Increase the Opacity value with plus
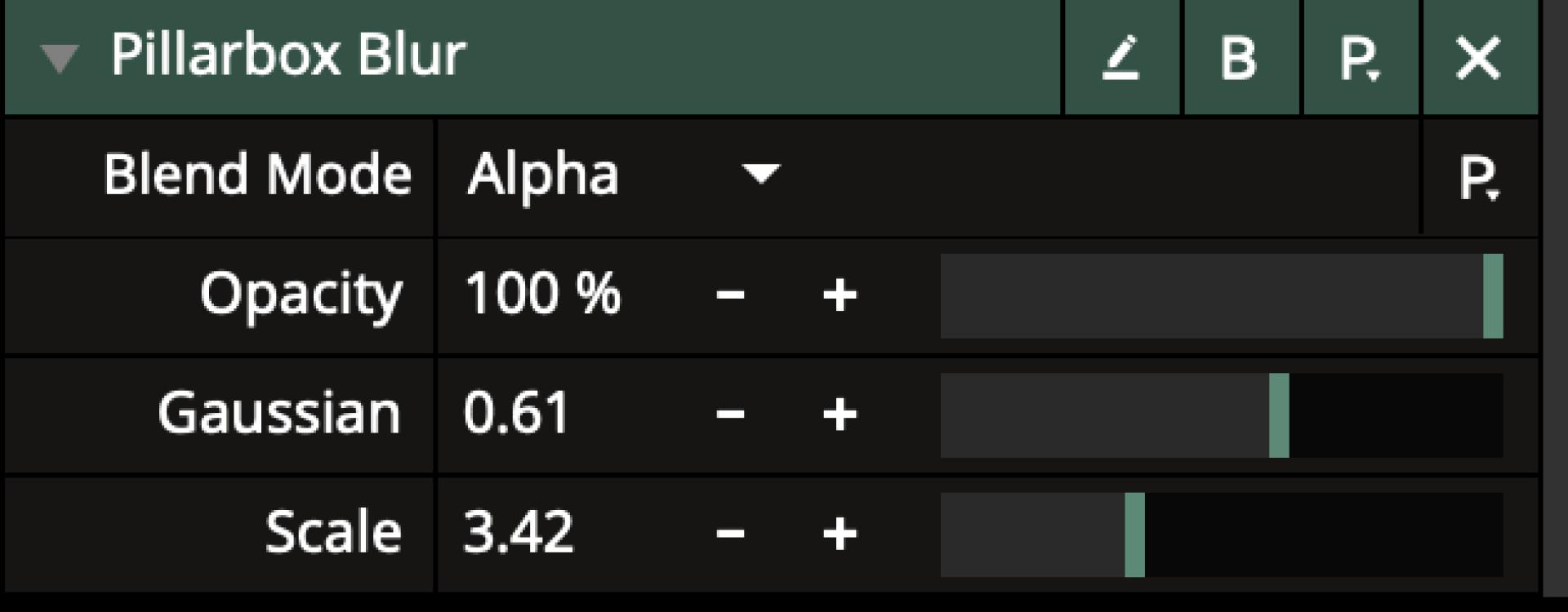This screenshot has height=612, width=1568. coord(840,295)
